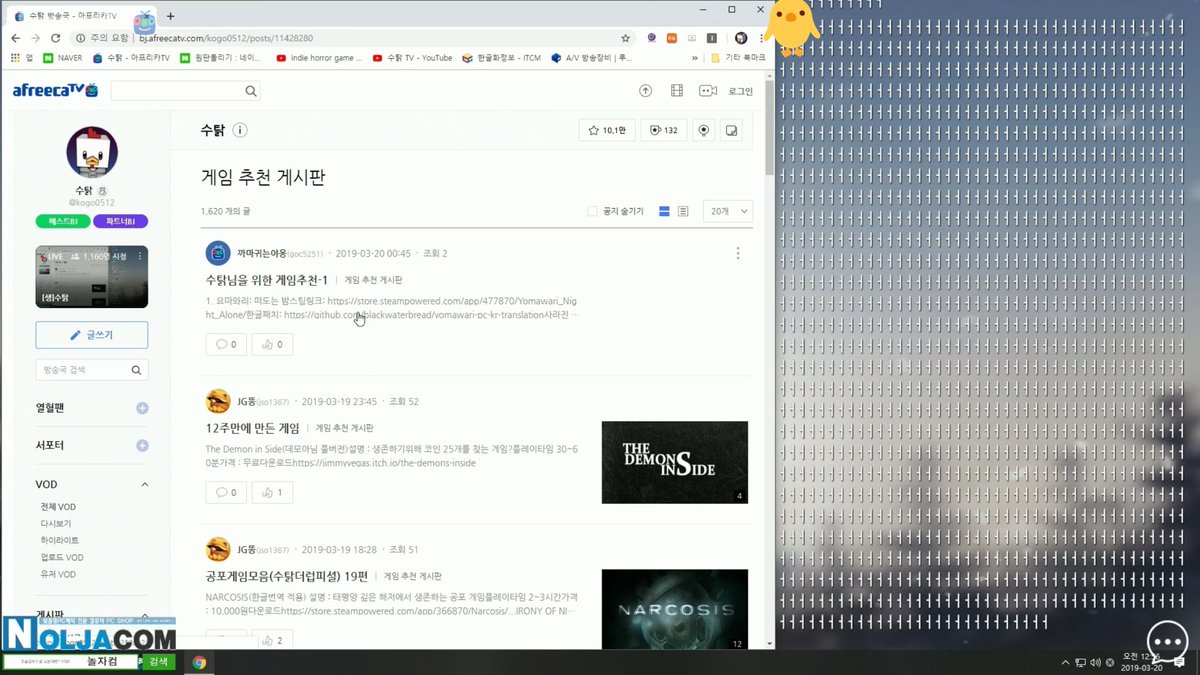Switch to the compact text list view
The image size is (1200, 675).
tap(683, 211)
